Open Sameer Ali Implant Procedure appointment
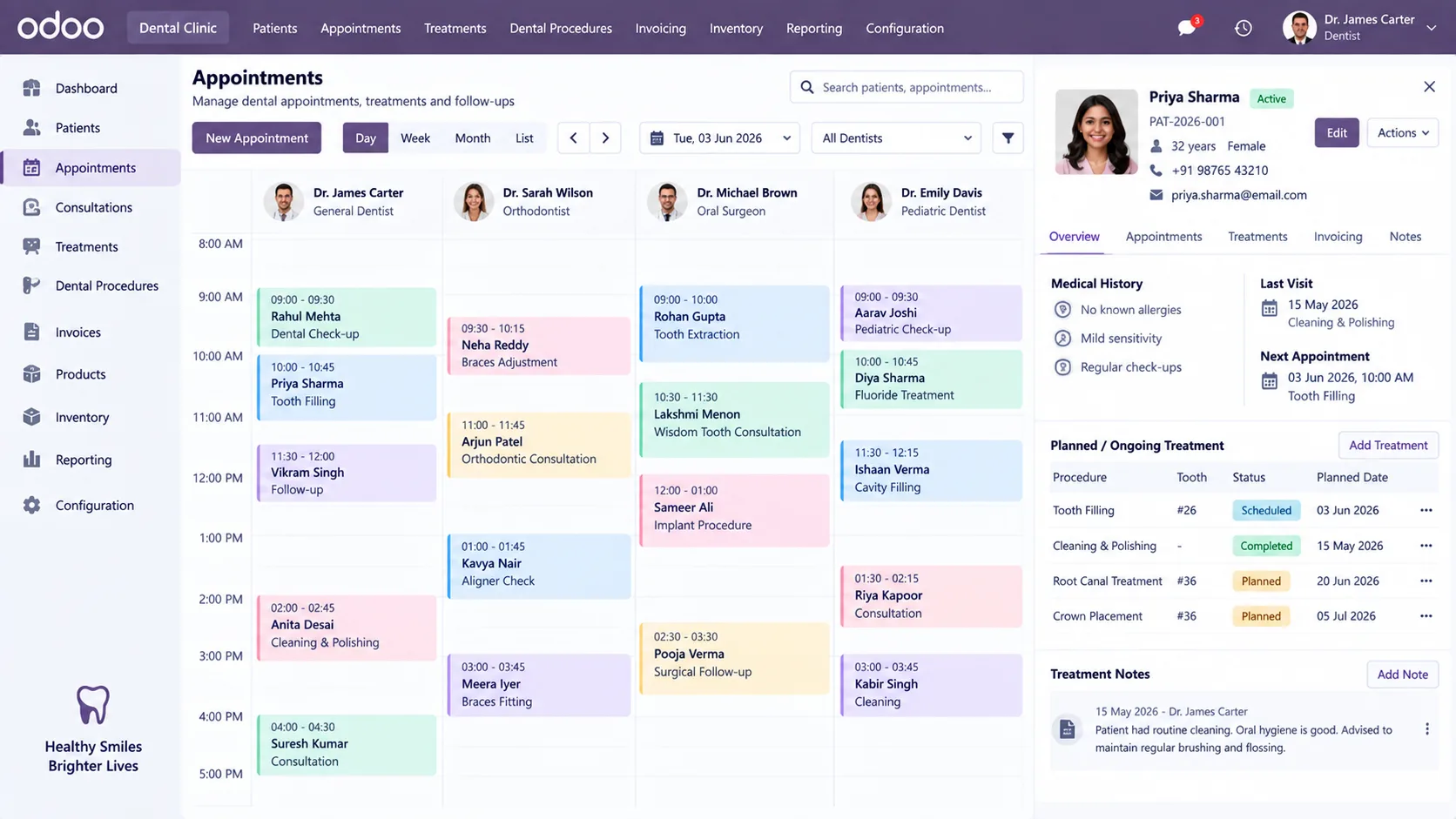This screenshot has width=1456, height=819. (734, 510)
